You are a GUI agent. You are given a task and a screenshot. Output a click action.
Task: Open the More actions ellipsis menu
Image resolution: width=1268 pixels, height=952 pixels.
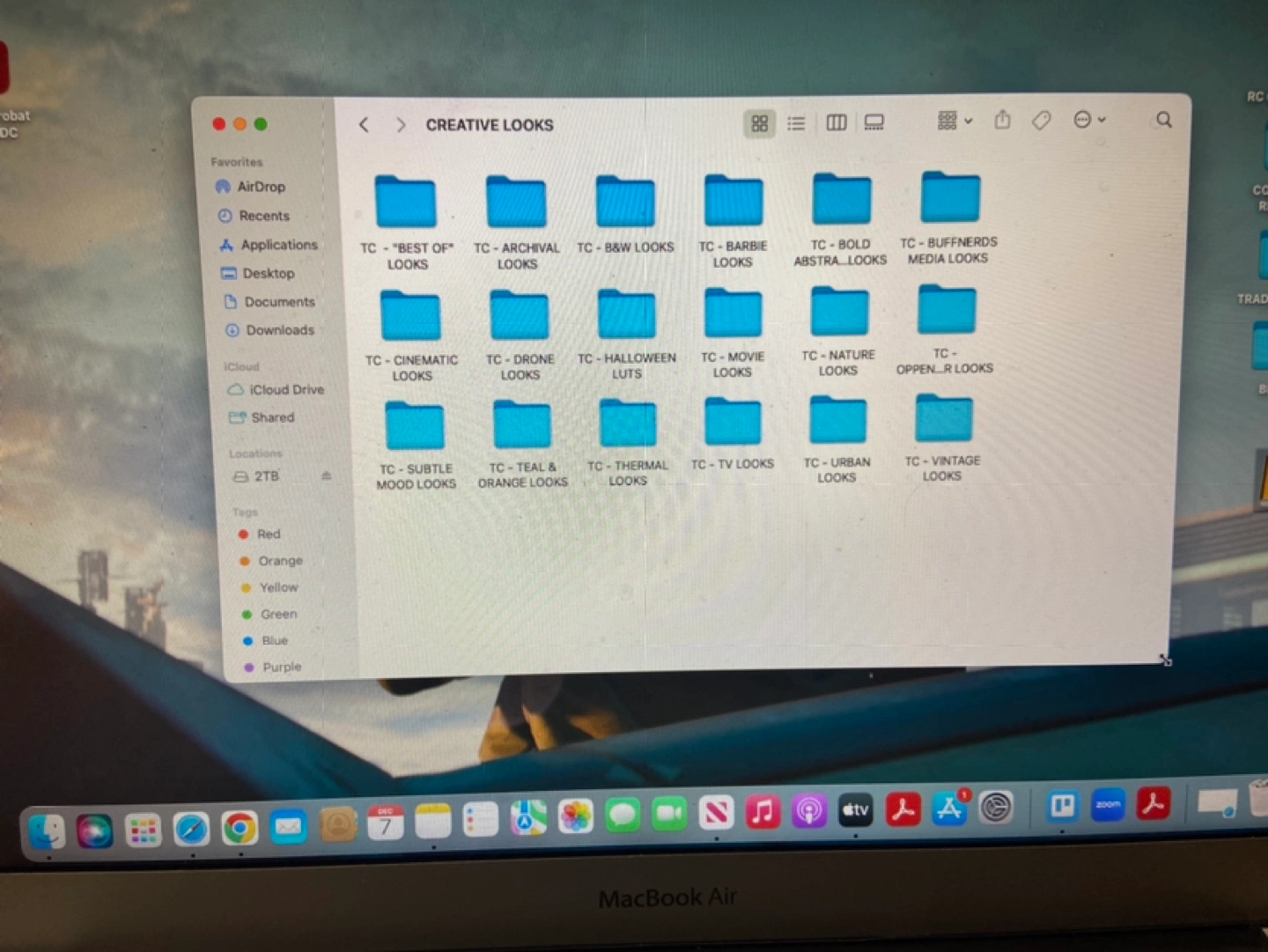coord(1088,120)
